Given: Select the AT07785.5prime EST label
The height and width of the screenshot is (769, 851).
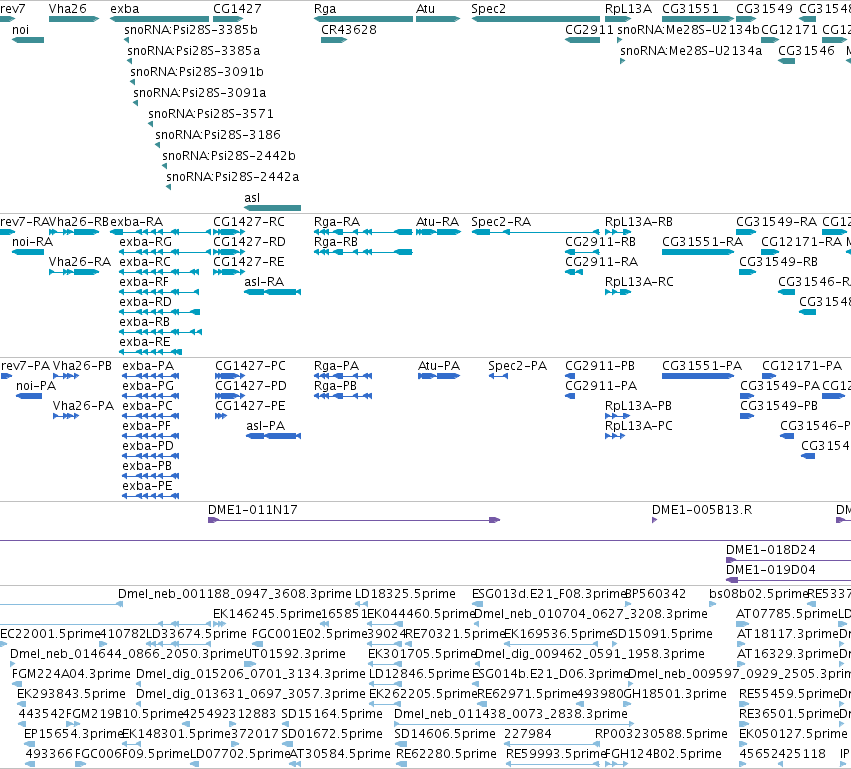Looking at the screenshot, I should (786, 614).
